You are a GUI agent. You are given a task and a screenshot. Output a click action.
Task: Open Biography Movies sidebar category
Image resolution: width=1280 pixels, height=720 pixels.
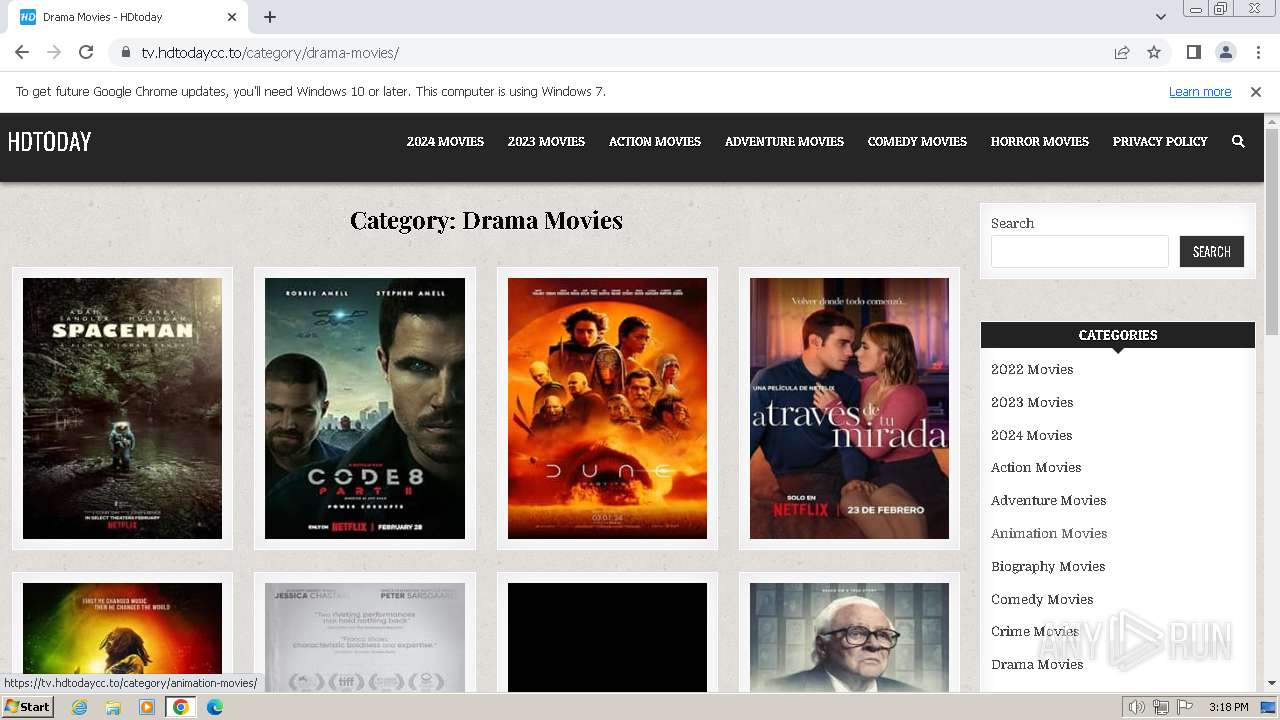pyautogui.click(x=1048, y=566)
